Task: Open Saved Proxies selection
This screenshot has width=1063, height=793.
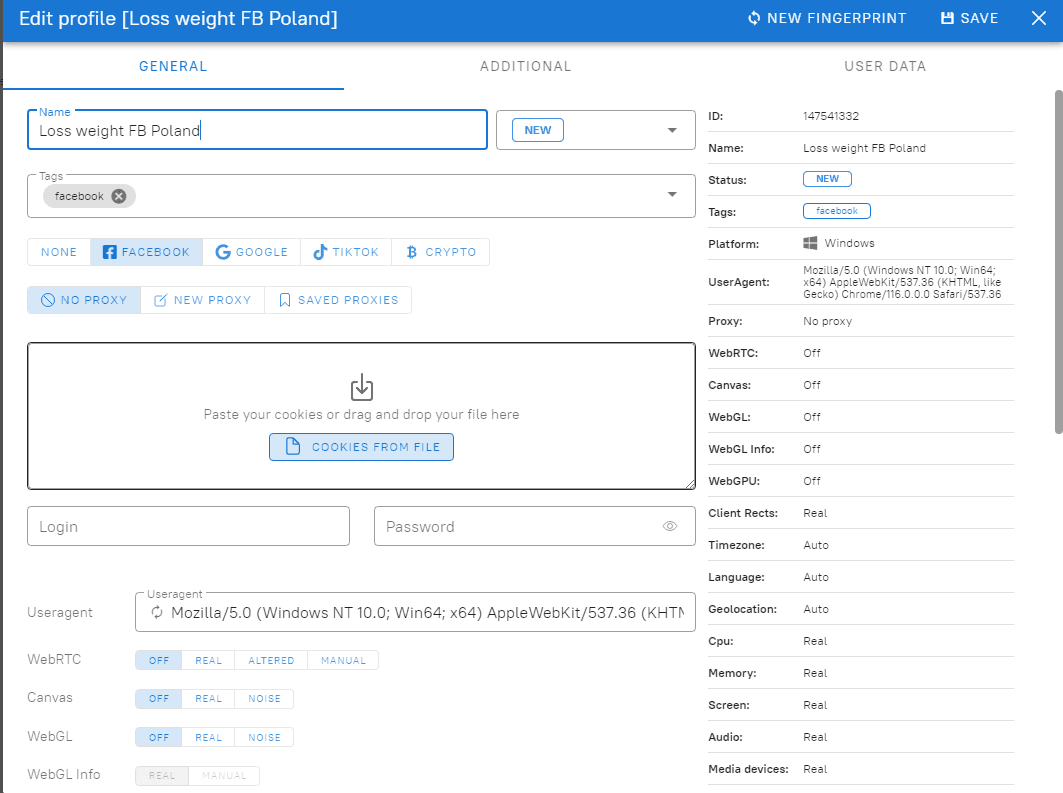Action: coord(338,300)
